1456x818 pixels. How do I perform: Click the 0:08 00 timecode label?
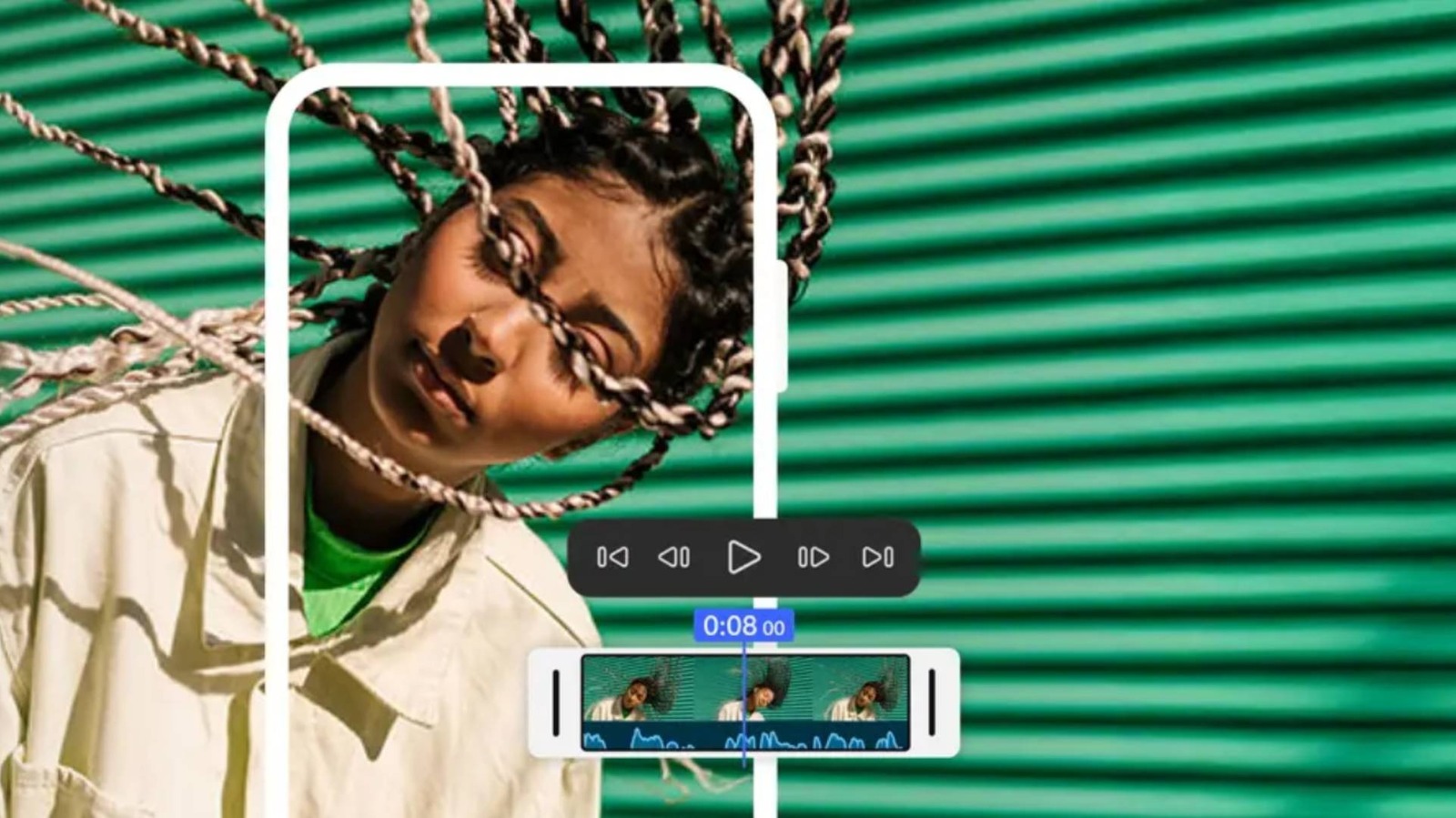click(x=743, y=626)
